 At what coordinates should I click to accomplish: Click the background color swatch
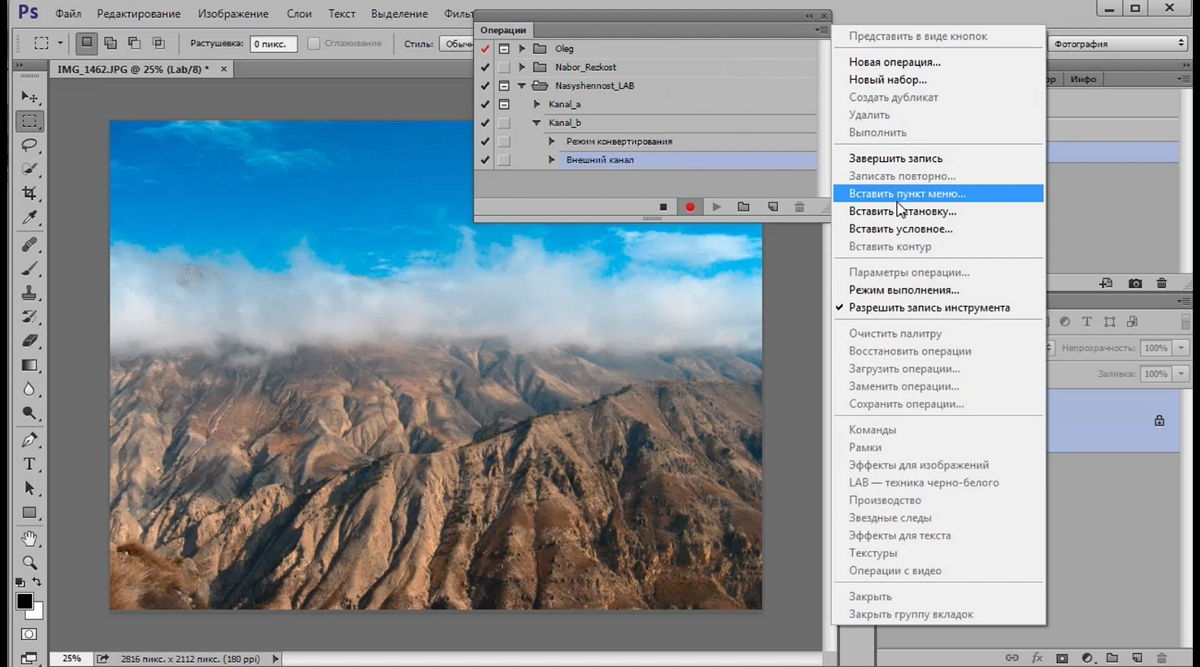coord(36,611)
